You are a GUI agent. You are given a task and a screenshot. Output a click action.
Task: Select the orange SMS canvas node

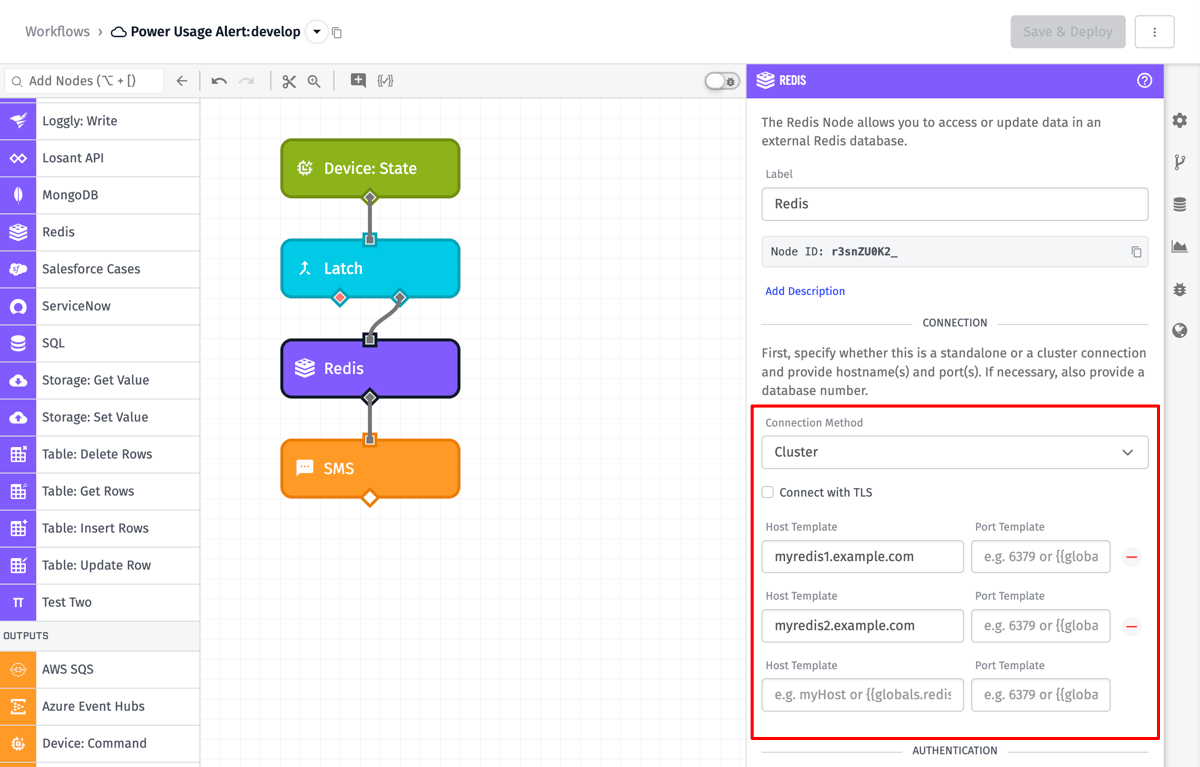coord(370,468)
